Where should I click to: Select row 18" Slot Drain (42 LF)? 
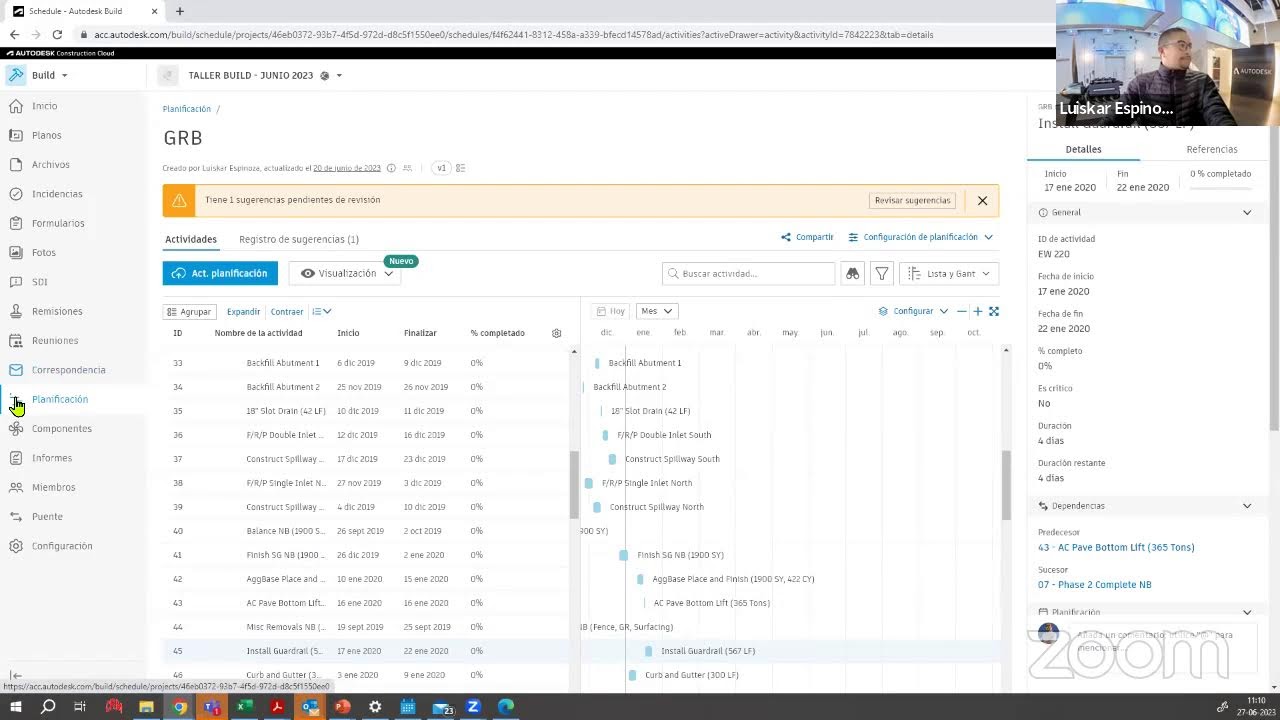368,411
